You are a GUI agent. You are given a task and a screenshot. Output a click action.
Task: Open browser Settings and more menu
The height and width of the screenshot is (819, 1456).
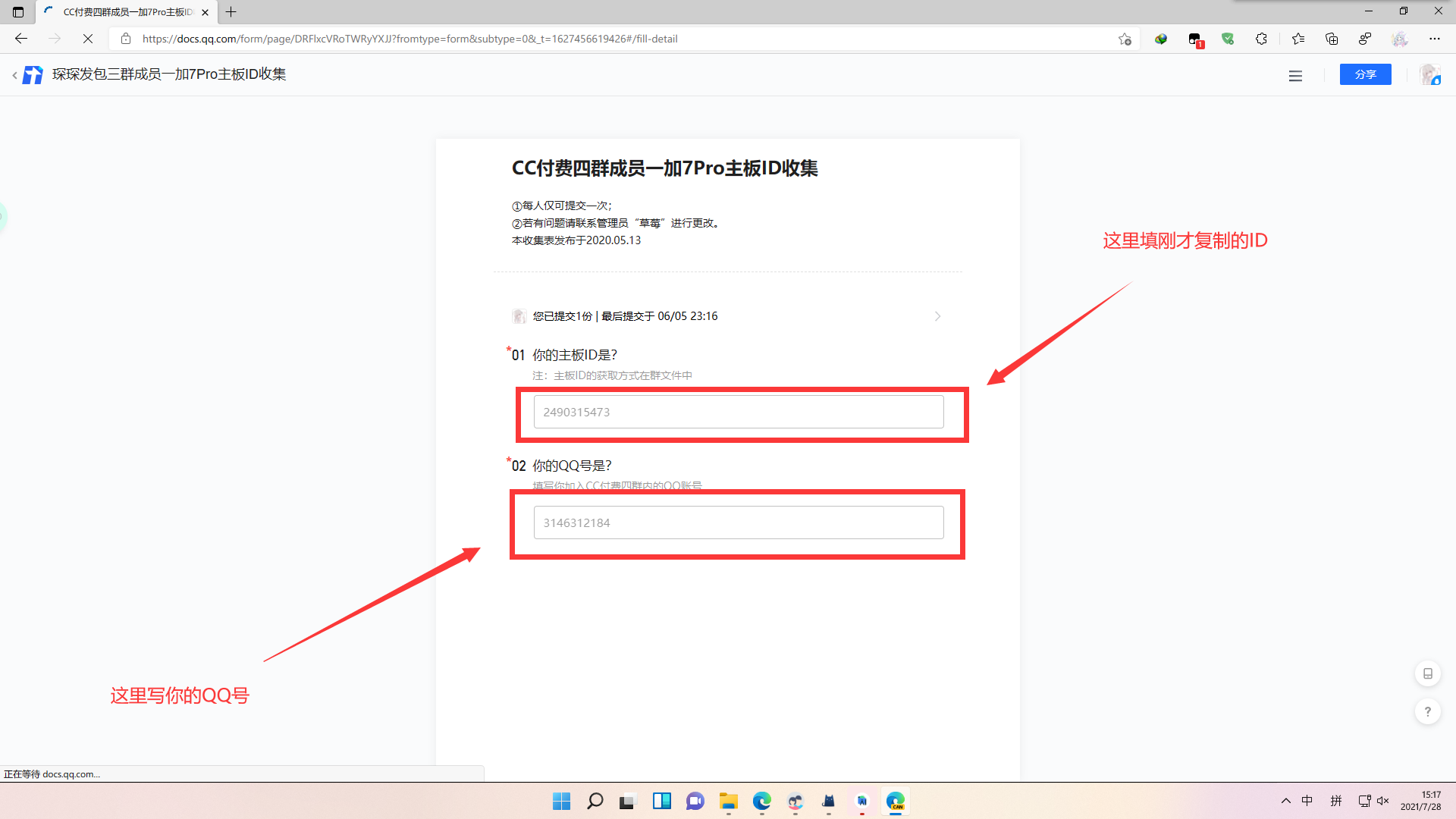pyautogui.click(x=1435, y=39)
